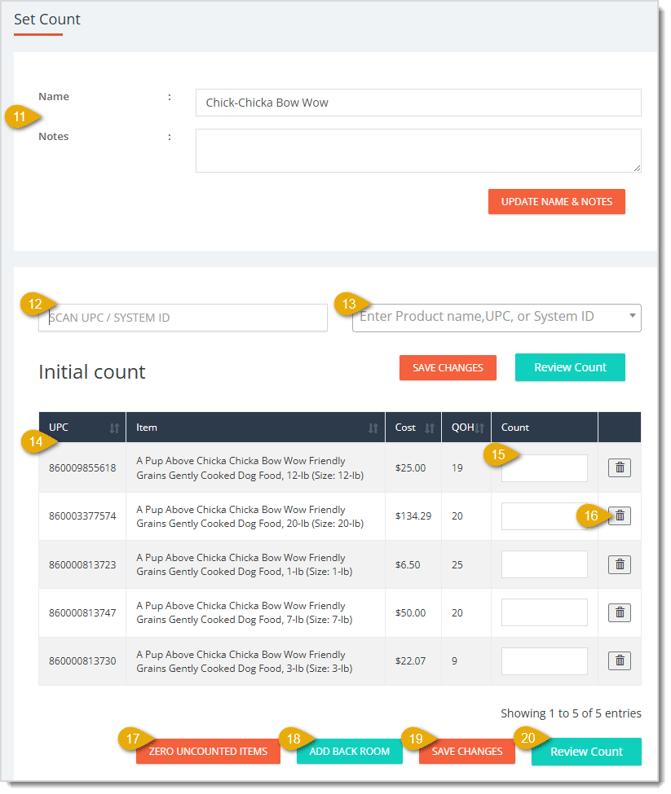Click the Notes resize handle corner
This screenshot has height=794, width=671.
637,168
